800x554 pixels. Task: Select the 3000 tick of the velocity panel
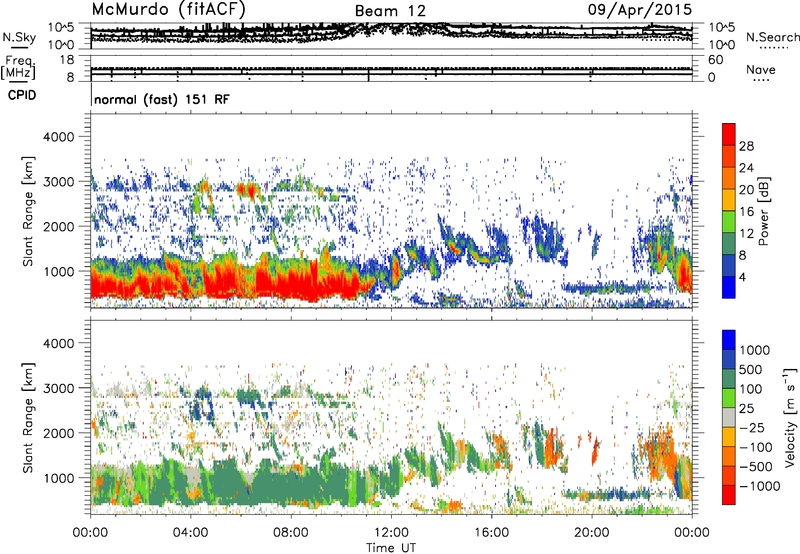58,388
